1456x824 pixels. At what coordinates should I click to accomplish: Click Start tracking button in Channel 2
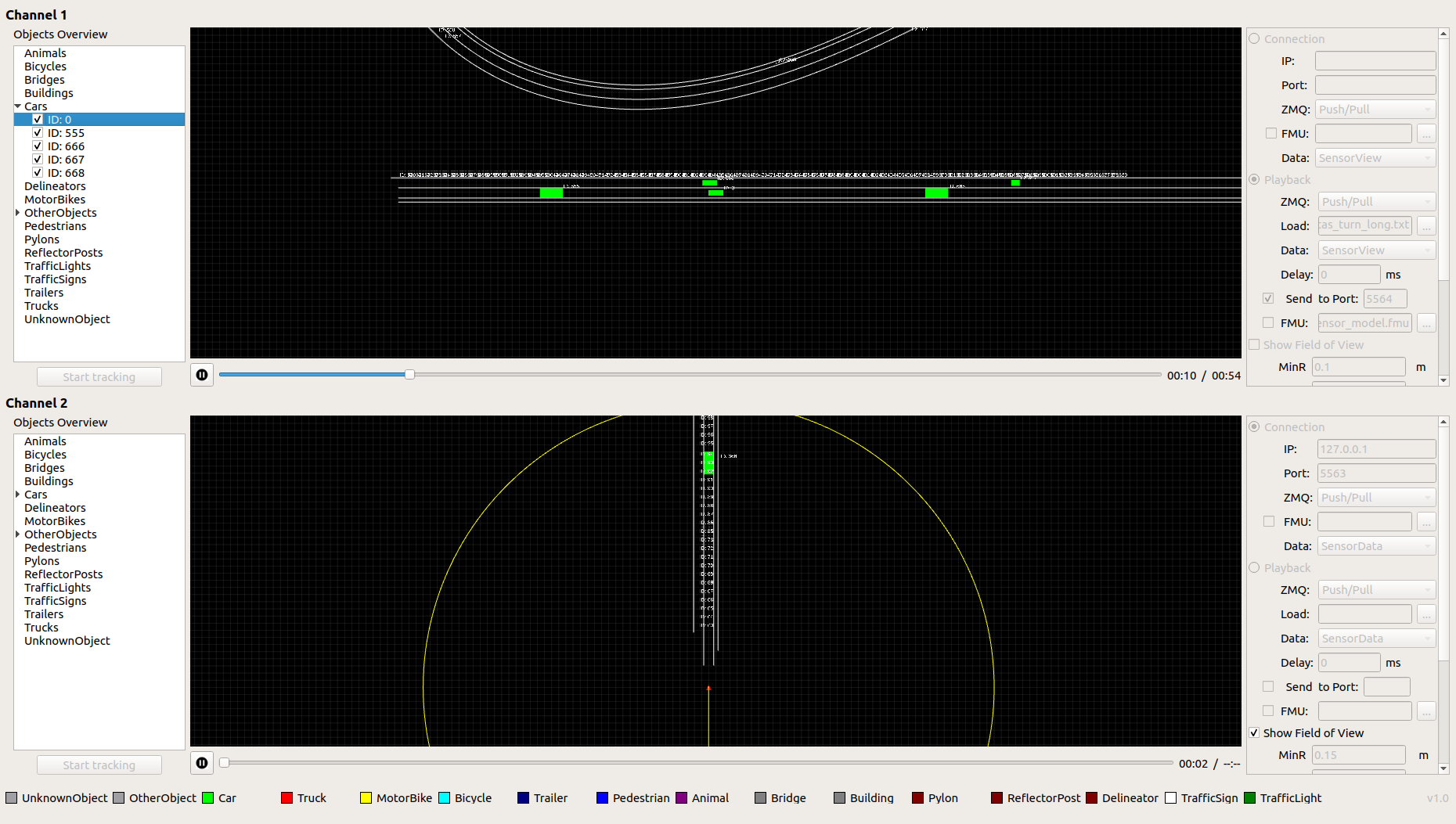[x=99, y=765]
